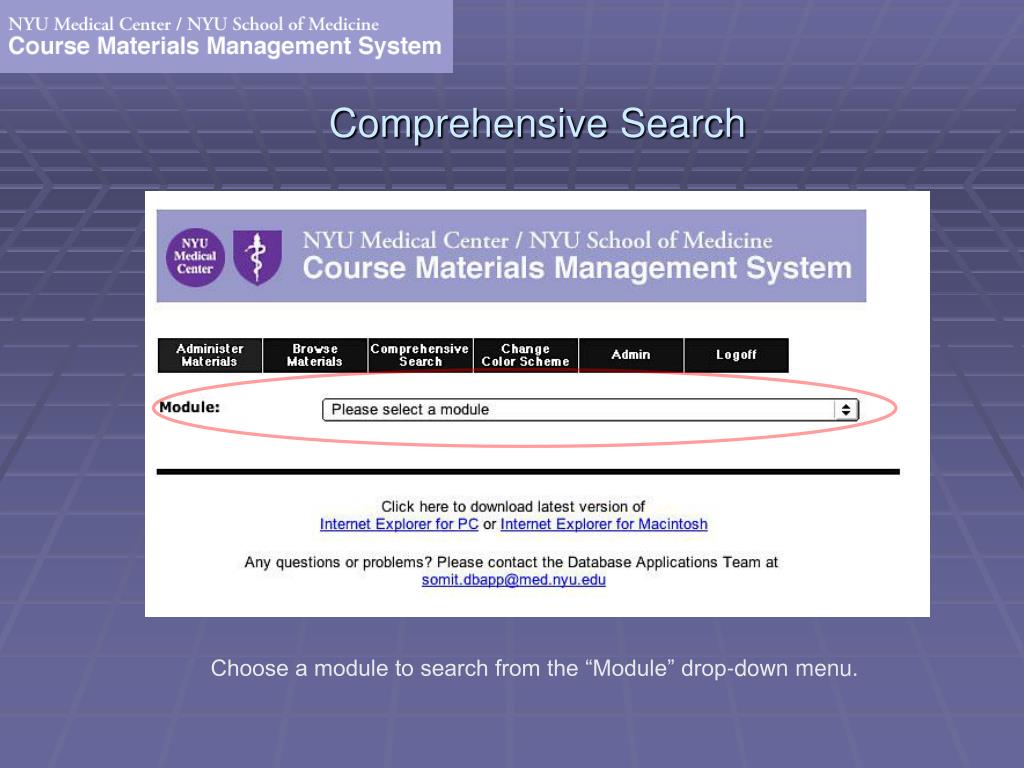Open the Comprehensive Search menu item

[420, 355]
